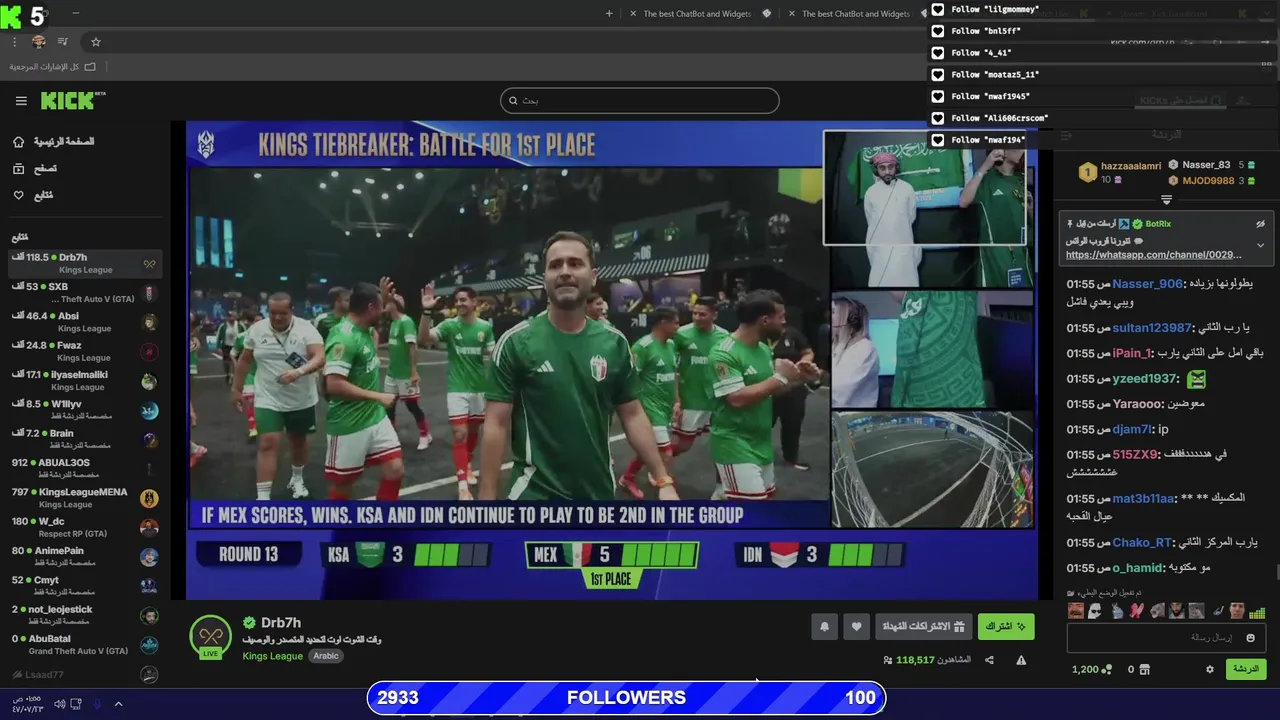The height and width of the screenshot is (720, 1280).
Task: Click Drb7h streamer avatar with LIVE badge
Action: pyautogui.click(x=210, y=637)
